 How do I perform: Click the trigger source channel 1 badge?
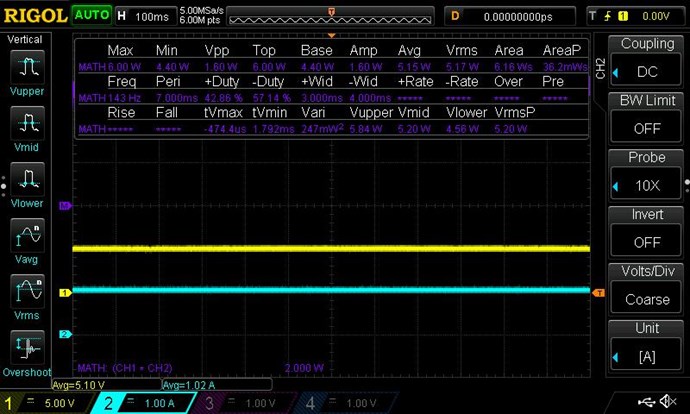click(x=623, y=17)
